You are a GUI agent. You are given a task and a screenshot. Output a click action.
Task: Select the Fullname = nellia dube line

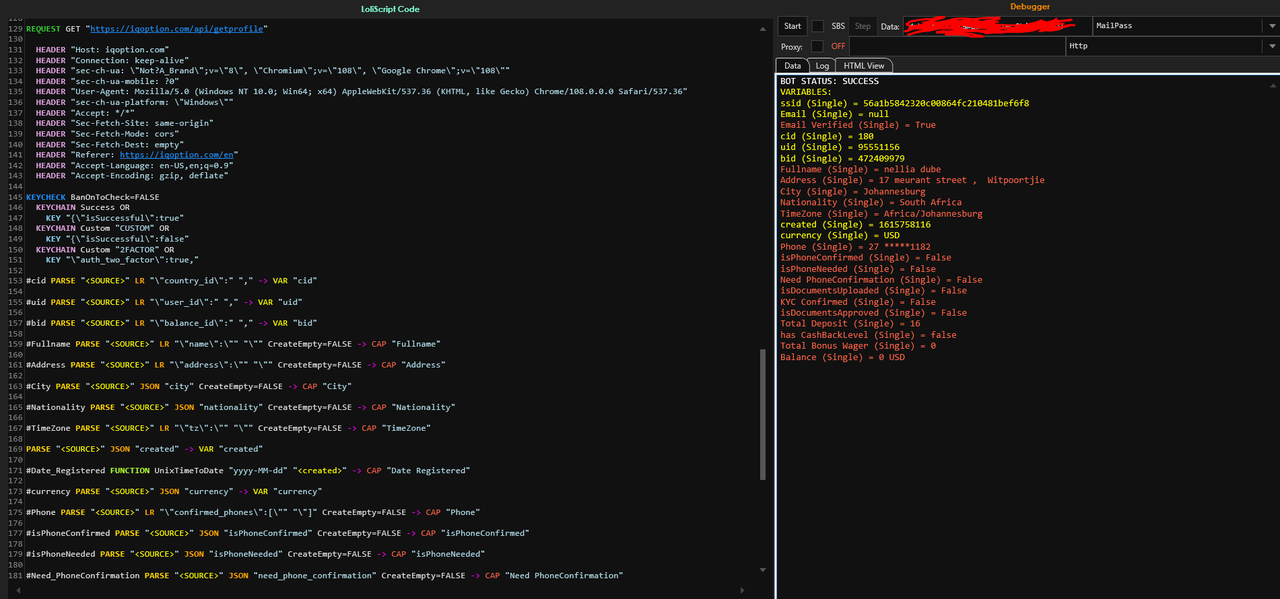(860, 169)
